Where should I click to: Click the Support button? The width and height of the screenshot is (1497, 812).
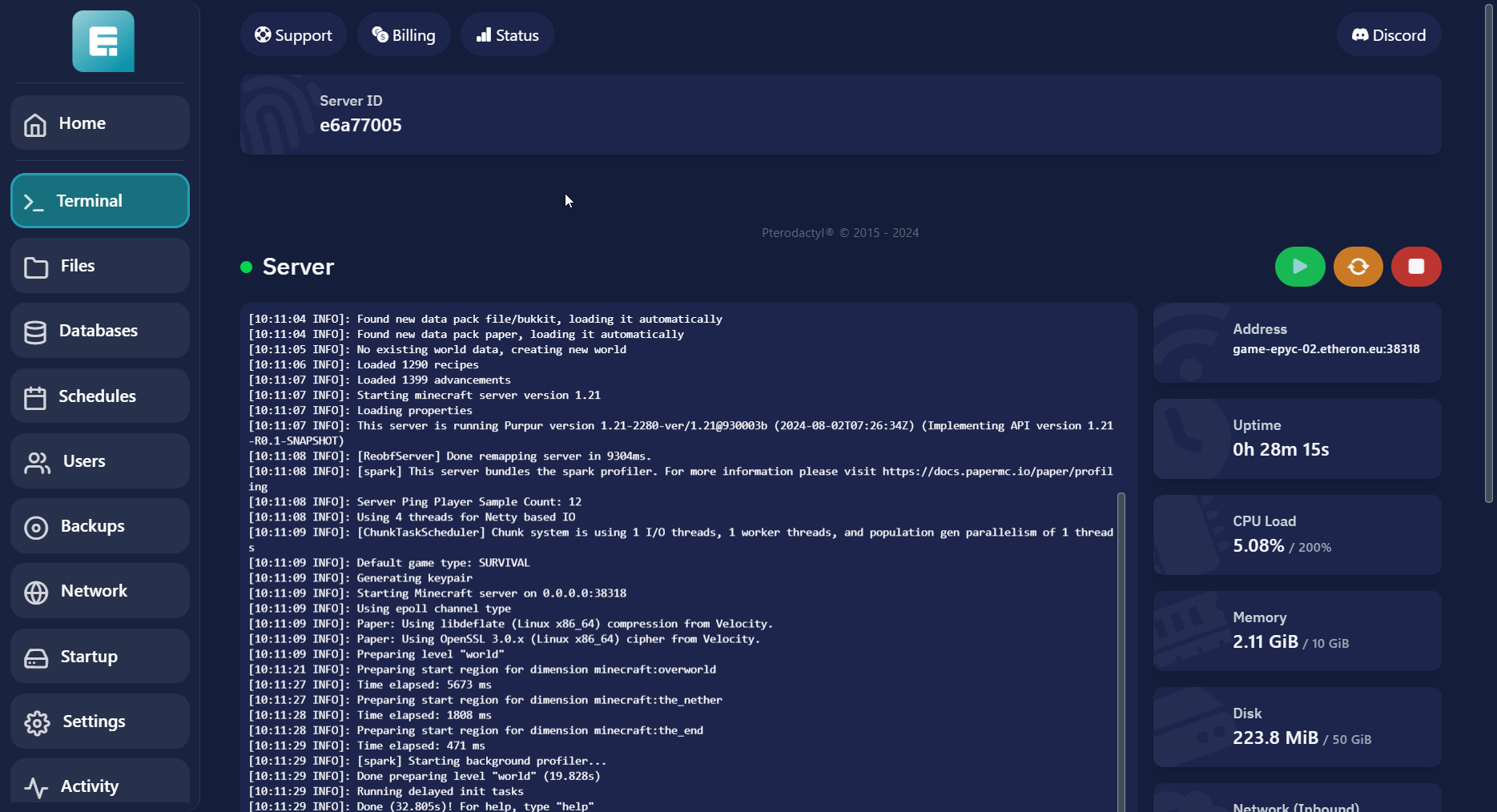tap(293, 35)
